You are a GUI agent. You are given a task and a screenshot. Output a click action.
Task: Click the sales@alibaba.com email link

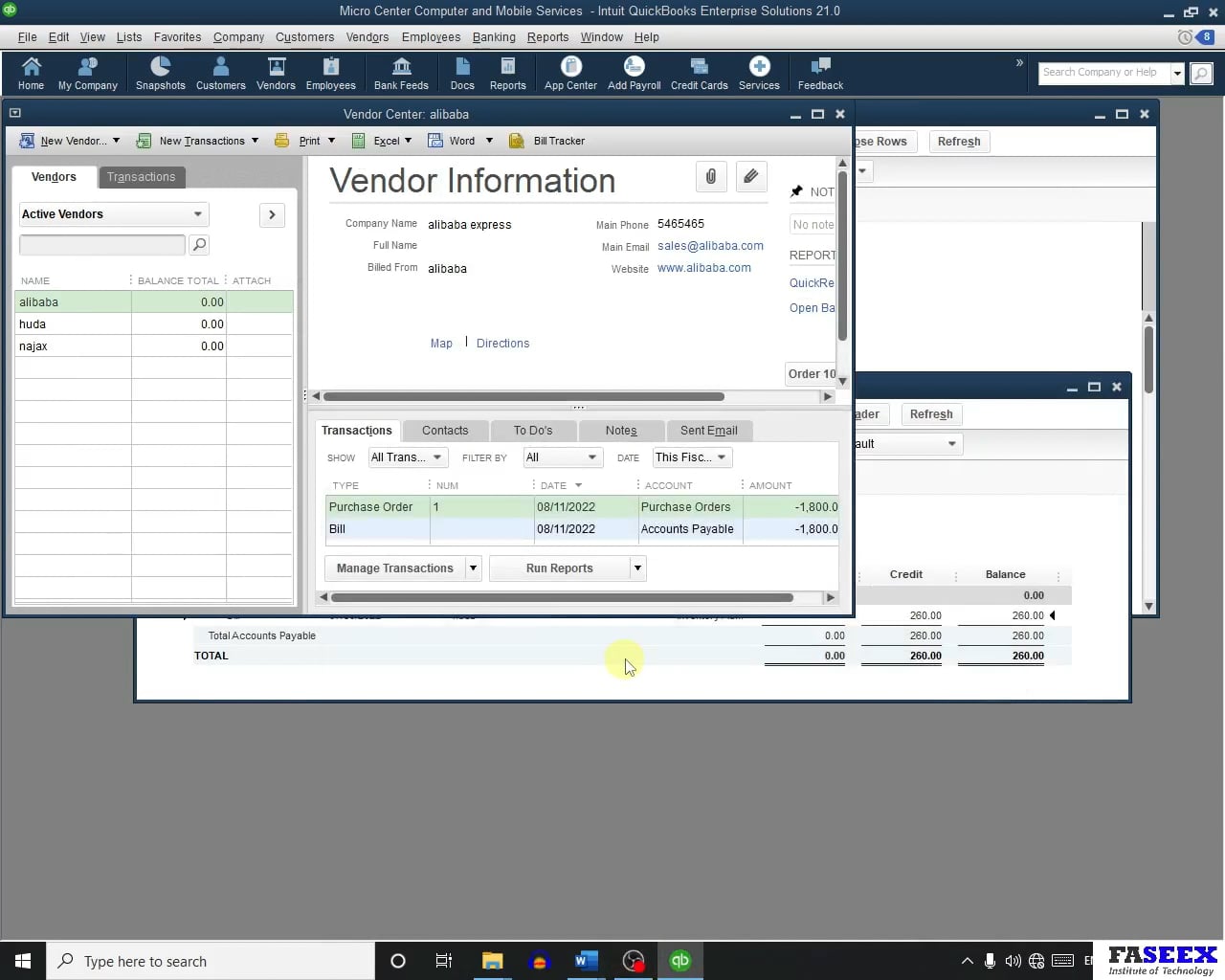pos(710,246)
